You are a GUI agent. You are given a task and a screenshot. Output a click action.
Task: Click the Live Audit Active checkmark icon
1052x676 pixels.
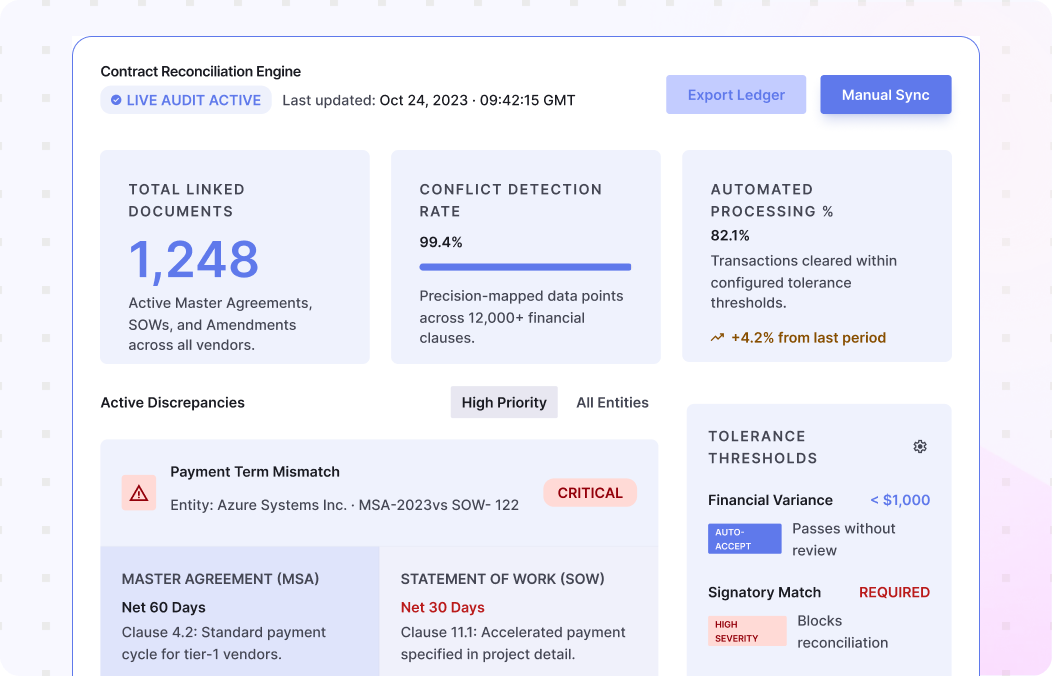[116, 100]
